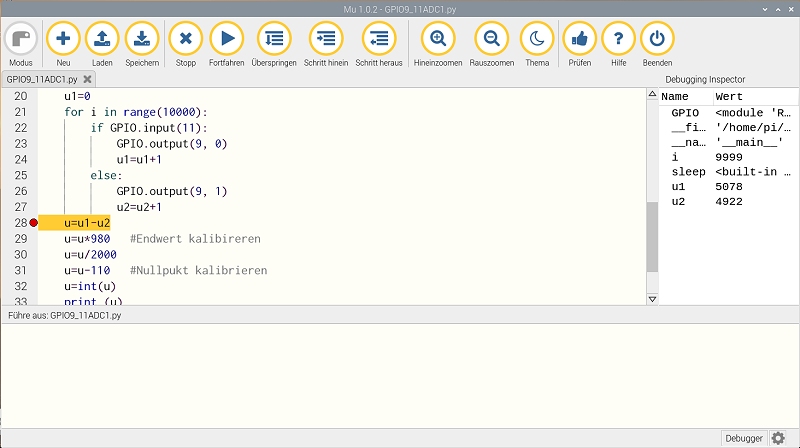Close the GPIO9_11ADC1.py tab
Viewport: 800px width, 448px height.
click(x=87, y=79)
